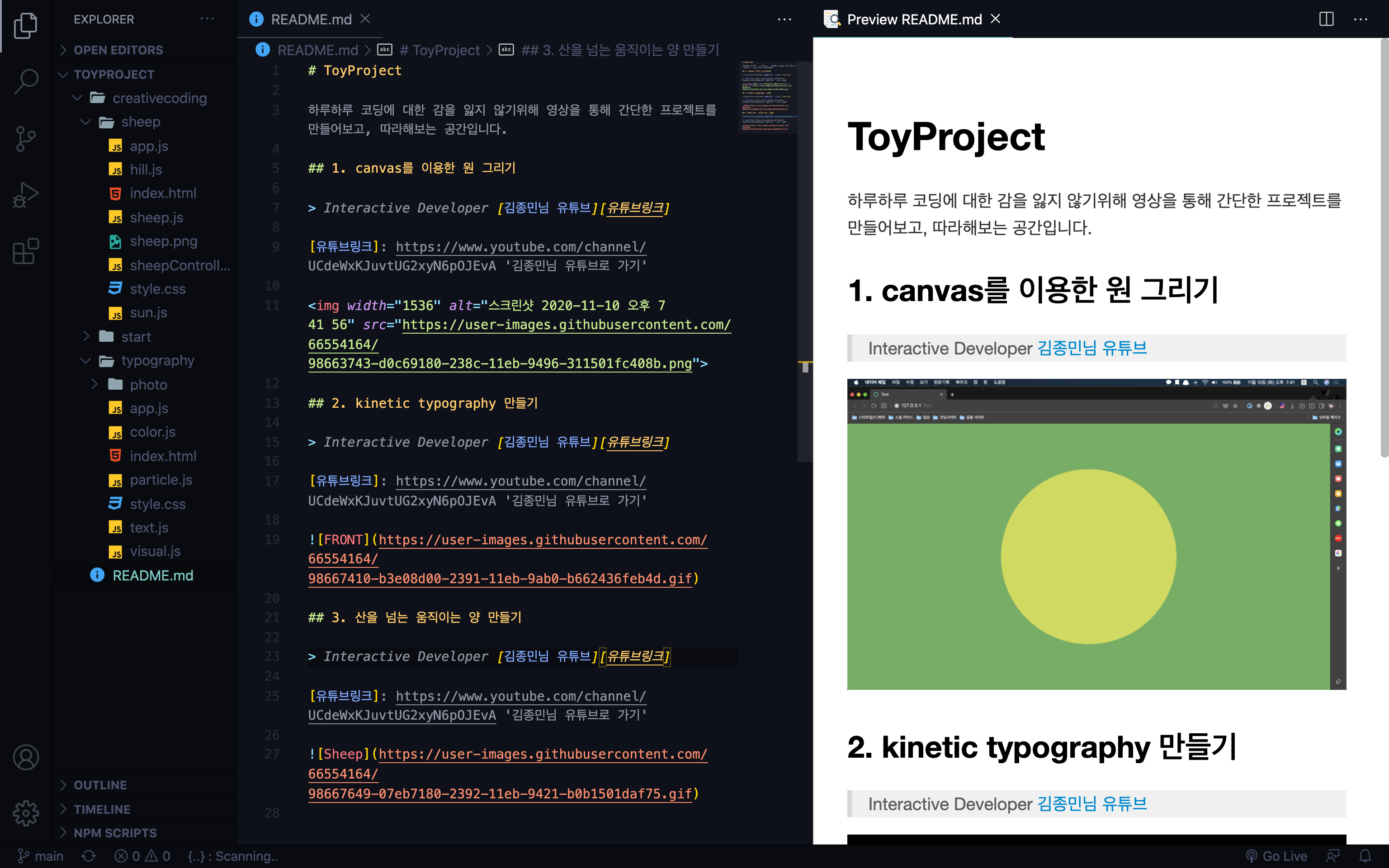Open Run and Debug view
Screen dimensions: 1389x868
[26, 194]
